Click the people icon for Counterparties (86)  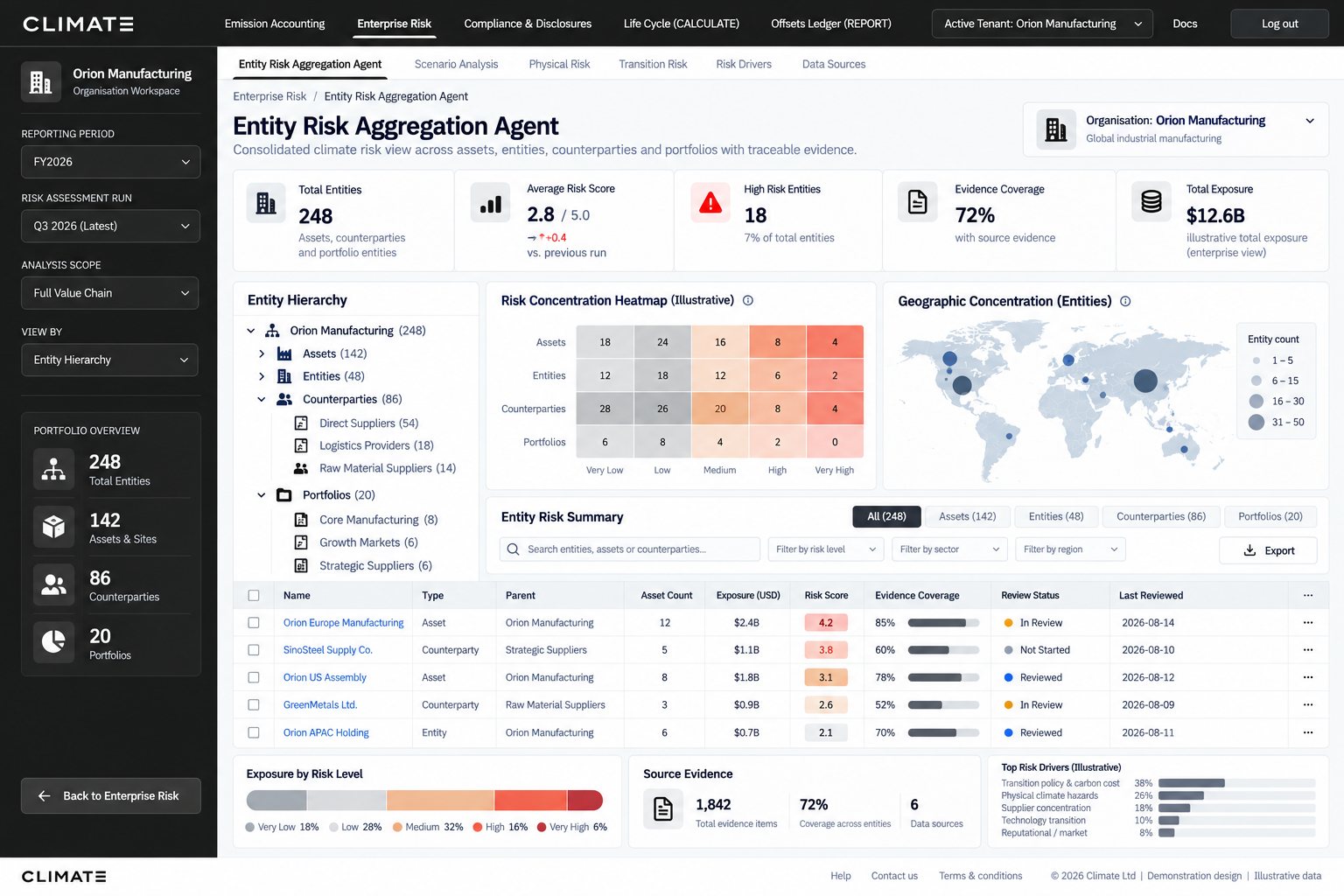point(284,399)
